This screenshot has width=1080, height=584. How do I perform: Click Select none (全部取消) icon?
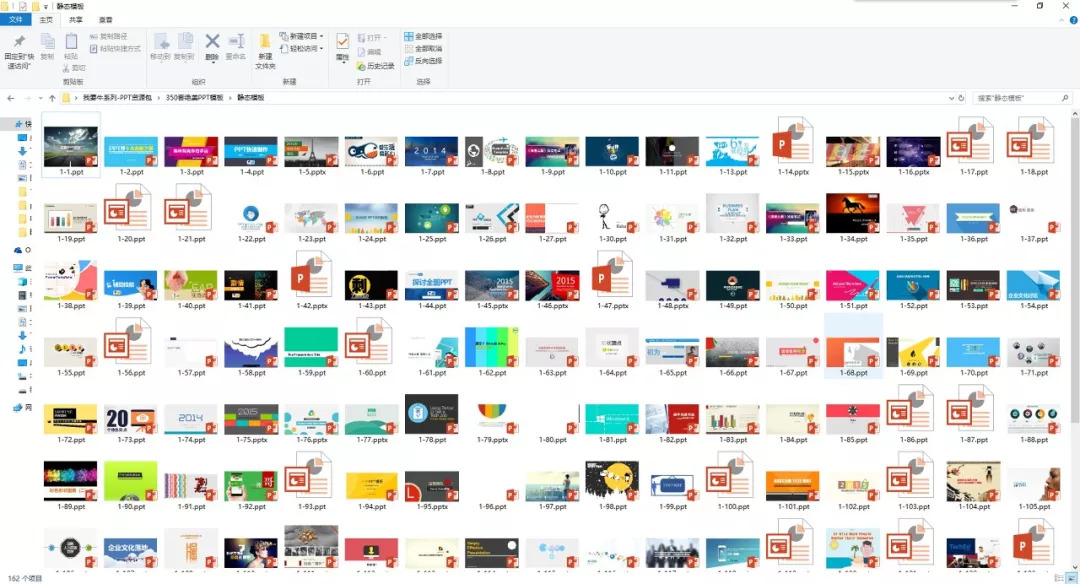(408, 49)
